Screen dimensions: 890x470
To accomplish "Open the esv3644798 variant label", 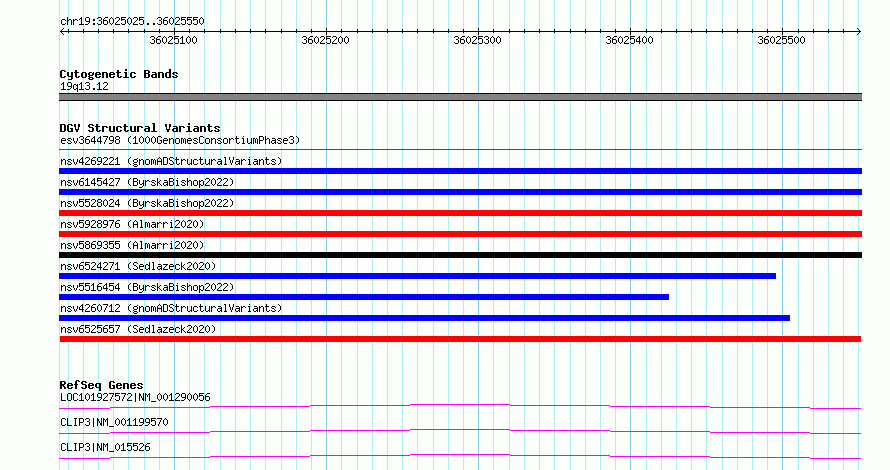I will click(180, 140).
